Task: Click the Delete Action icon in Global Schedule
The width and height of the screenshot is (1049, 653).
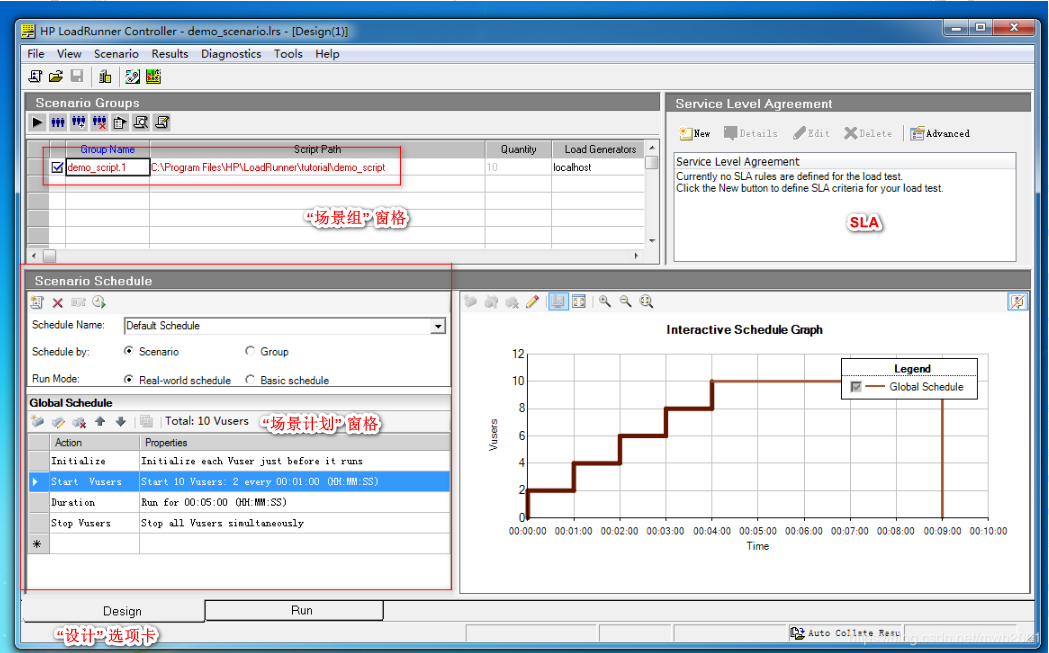Action: coord(79,422)
